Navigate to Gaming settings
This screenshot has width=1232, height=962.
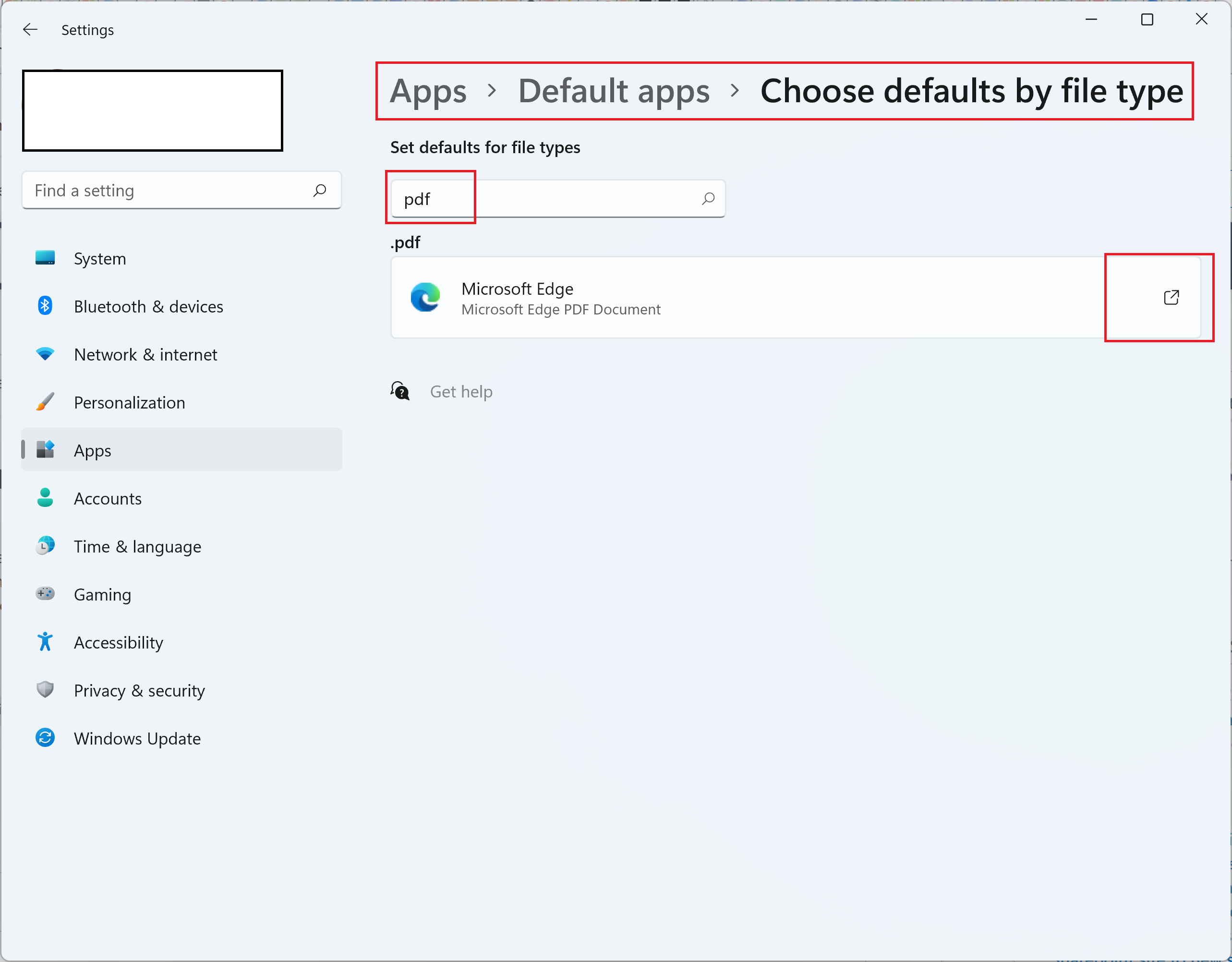tap(102, 594)
